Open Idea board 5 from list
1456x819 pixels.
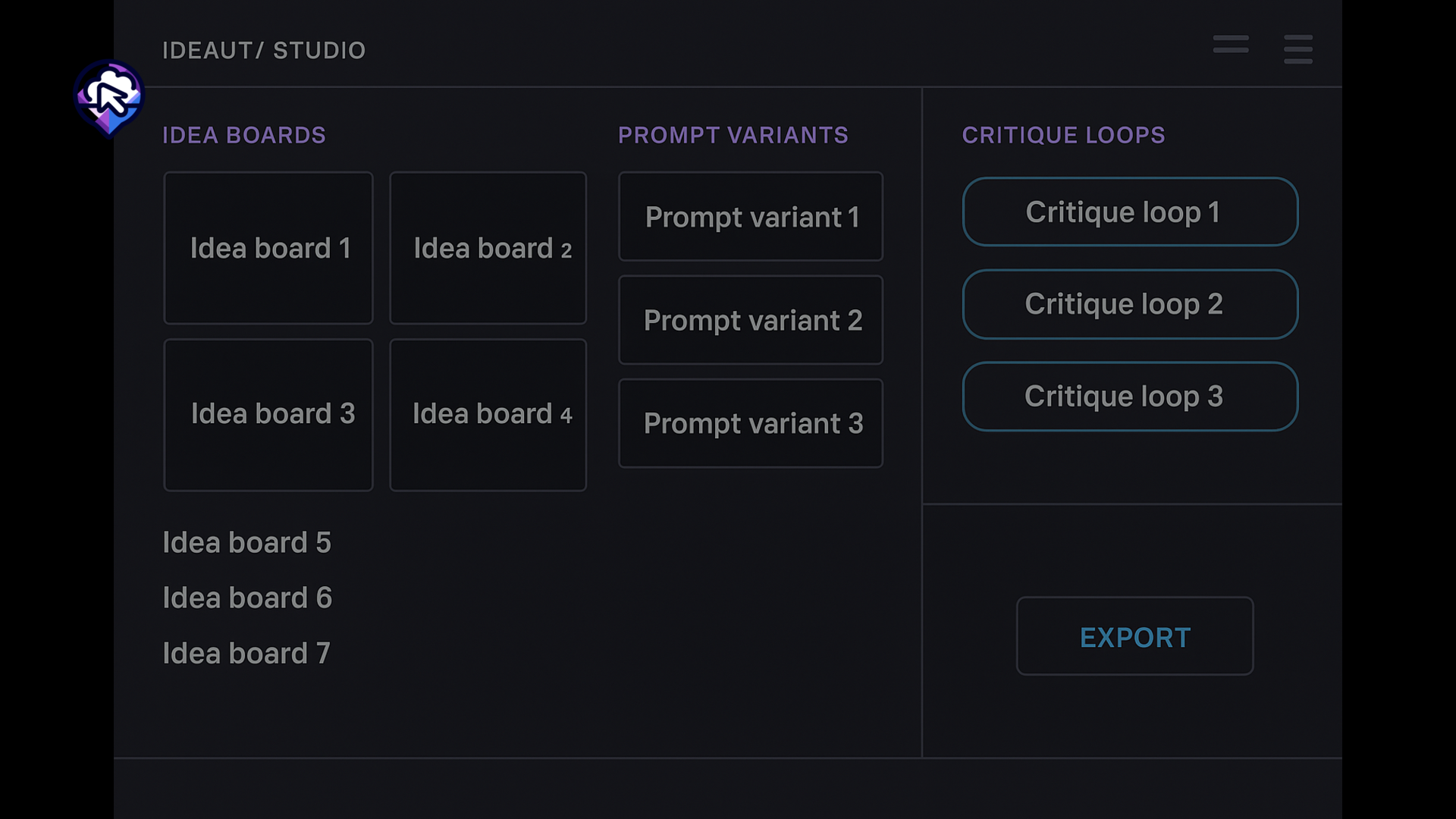246,543
